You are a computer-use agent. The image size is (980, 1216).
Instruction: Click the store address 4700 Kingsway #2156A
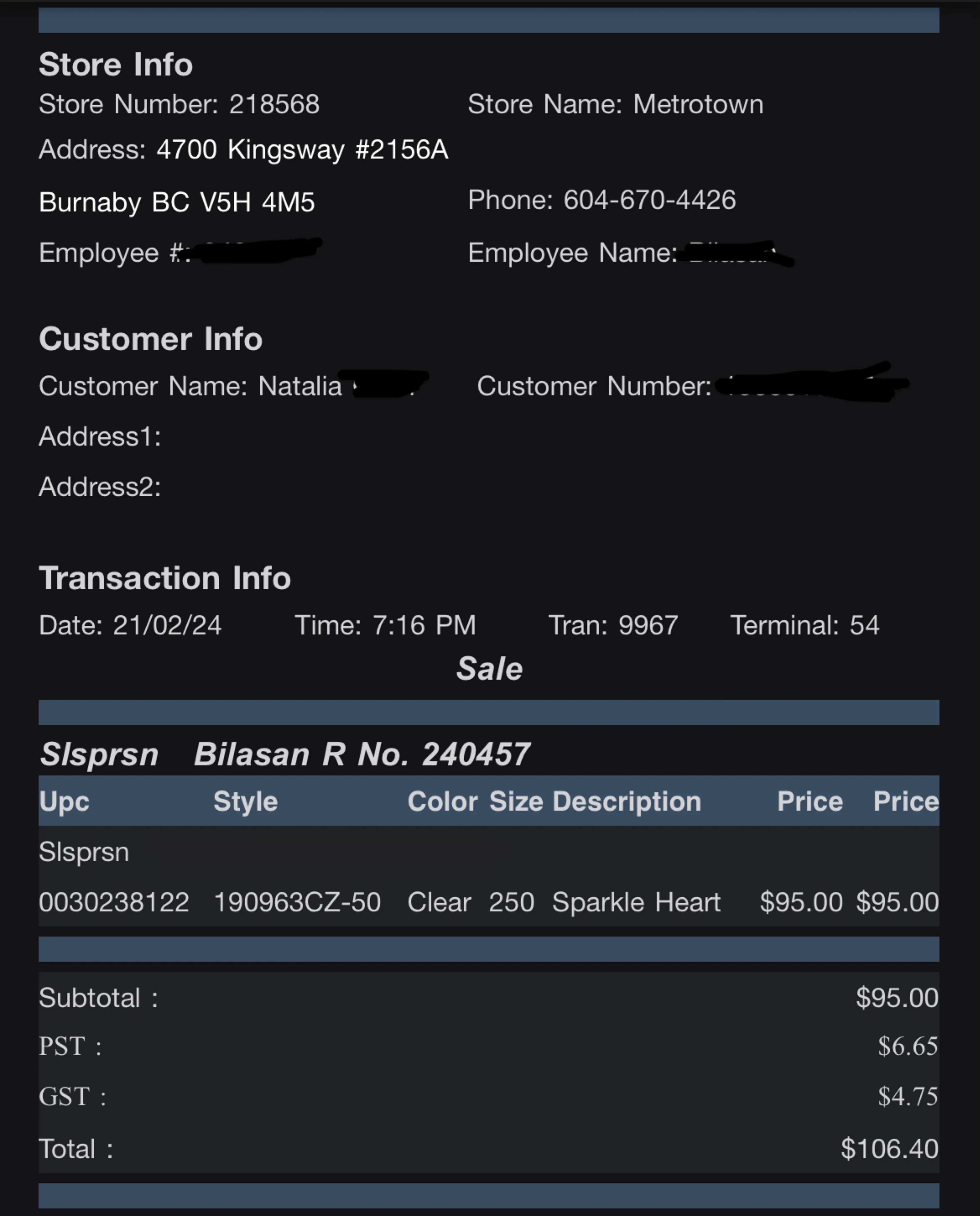pyautogui.click(x=302, y=150)
